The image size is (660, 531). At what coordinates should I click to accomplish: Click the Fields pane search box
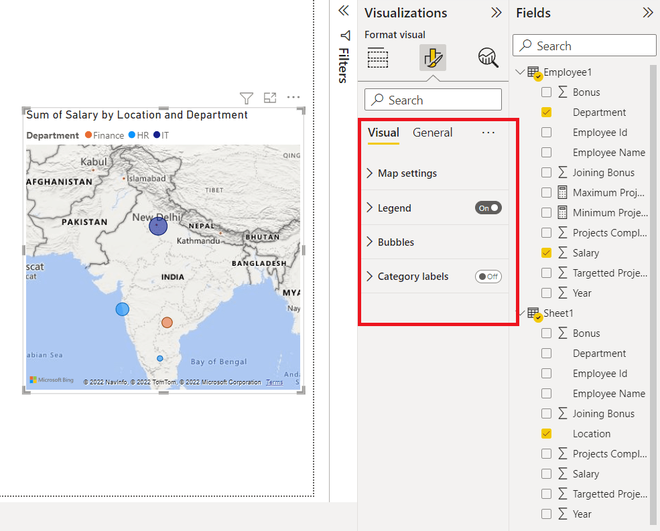(x=584, y=45)
